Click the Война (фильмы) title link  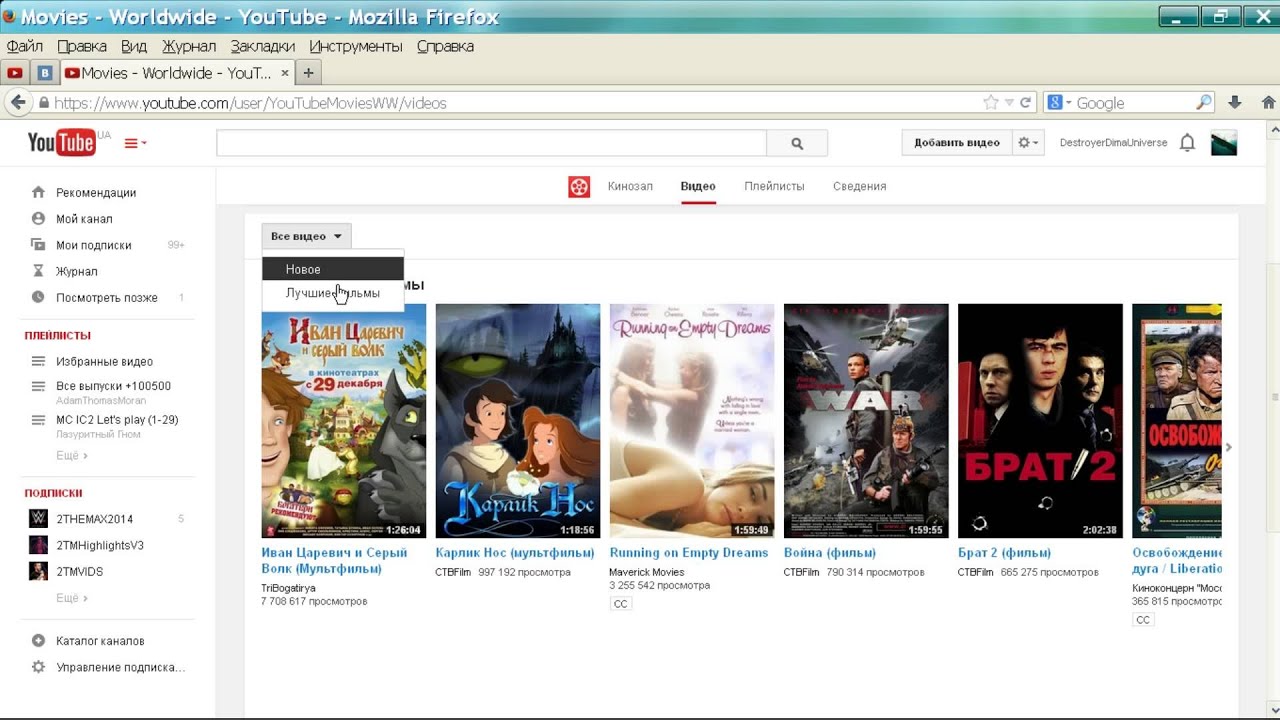pyautogui.click(x=829, y=553)
